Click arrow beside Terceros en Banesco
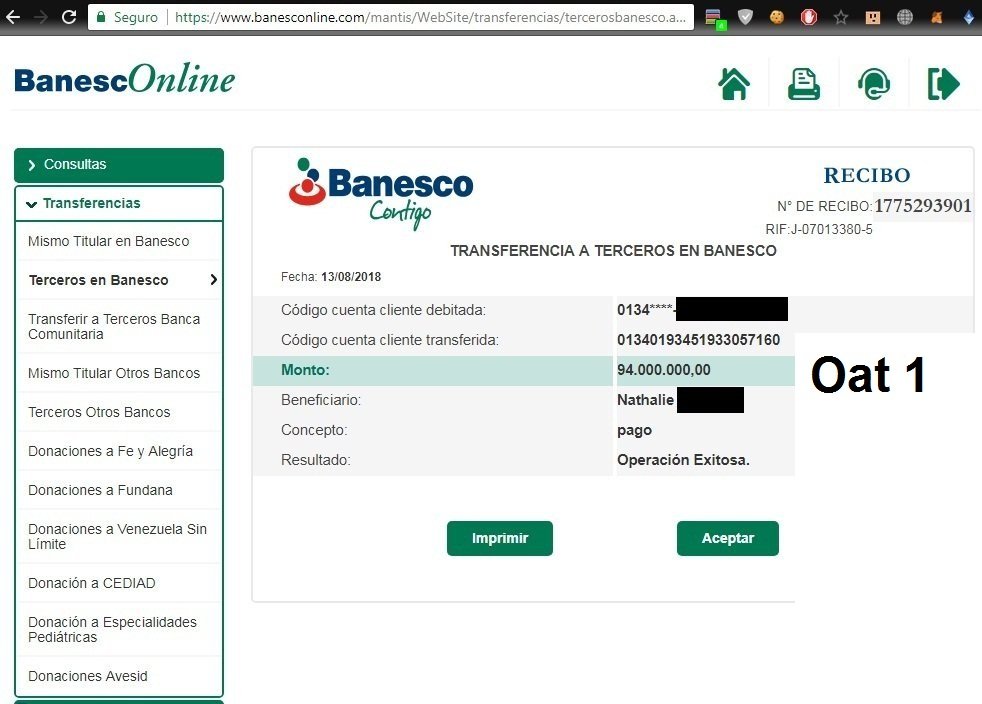Image resolution: width=982 pixels, height=704 pixels. click(214, 280)
